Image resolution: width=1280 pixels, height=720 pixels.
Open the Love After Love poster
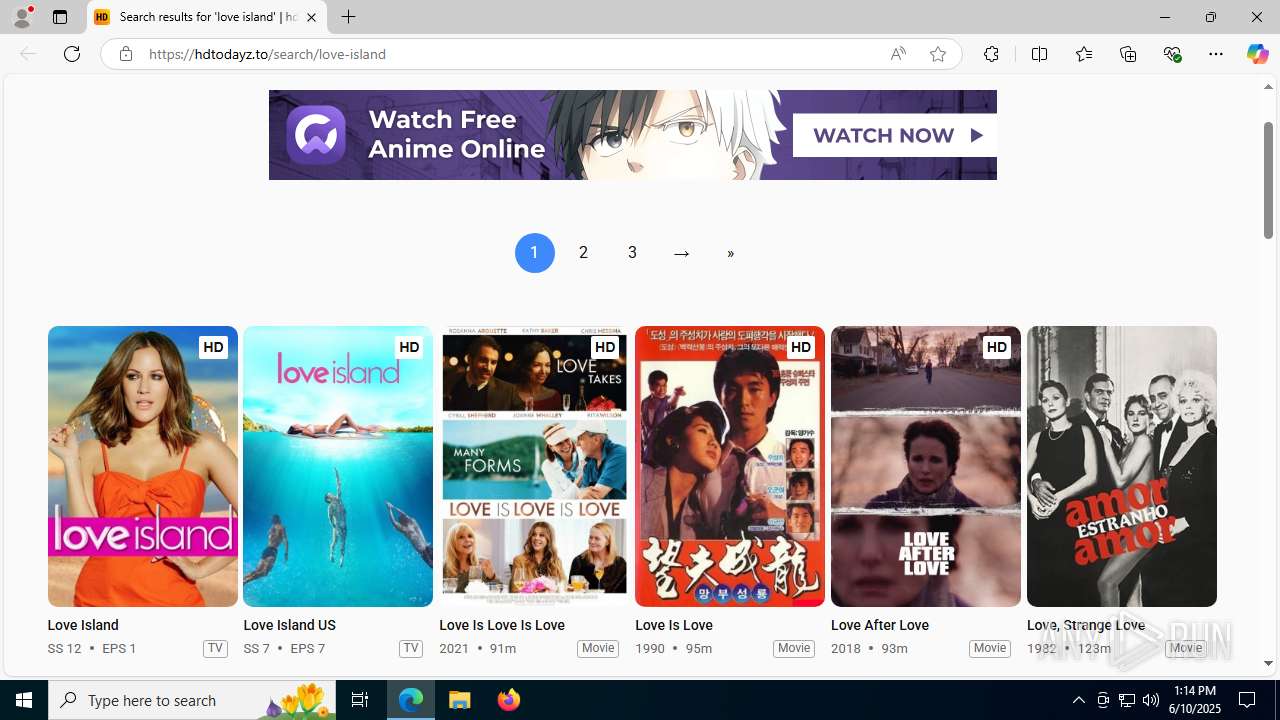926,466
